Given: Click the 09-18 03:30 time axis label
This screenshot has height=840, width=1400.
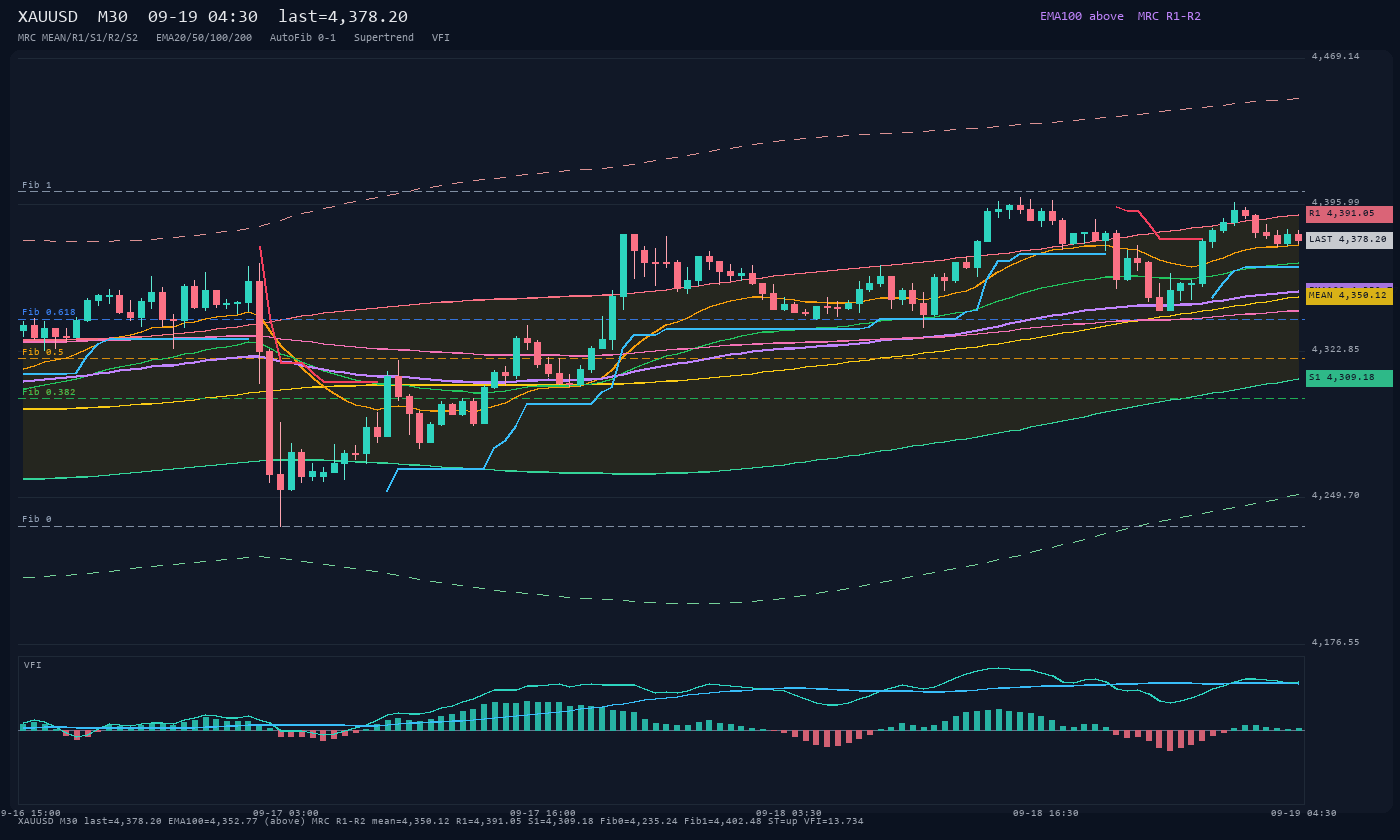Looking at the screenshot, I should [789, 813].
